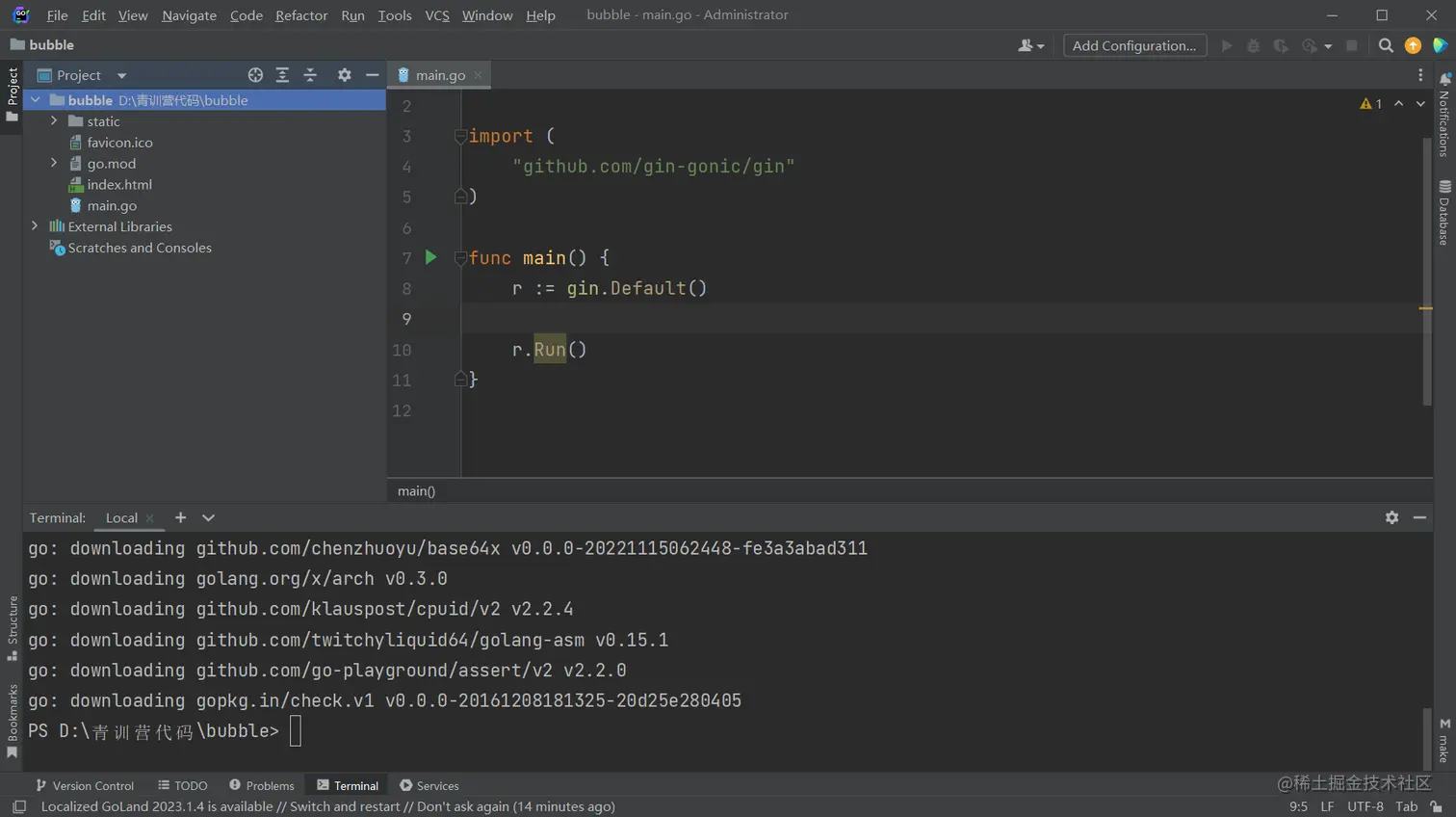Click the Search Everywhere magnifier icon
The height and width of the screenshot is (817, 1456).
(x=1386, y=45)
